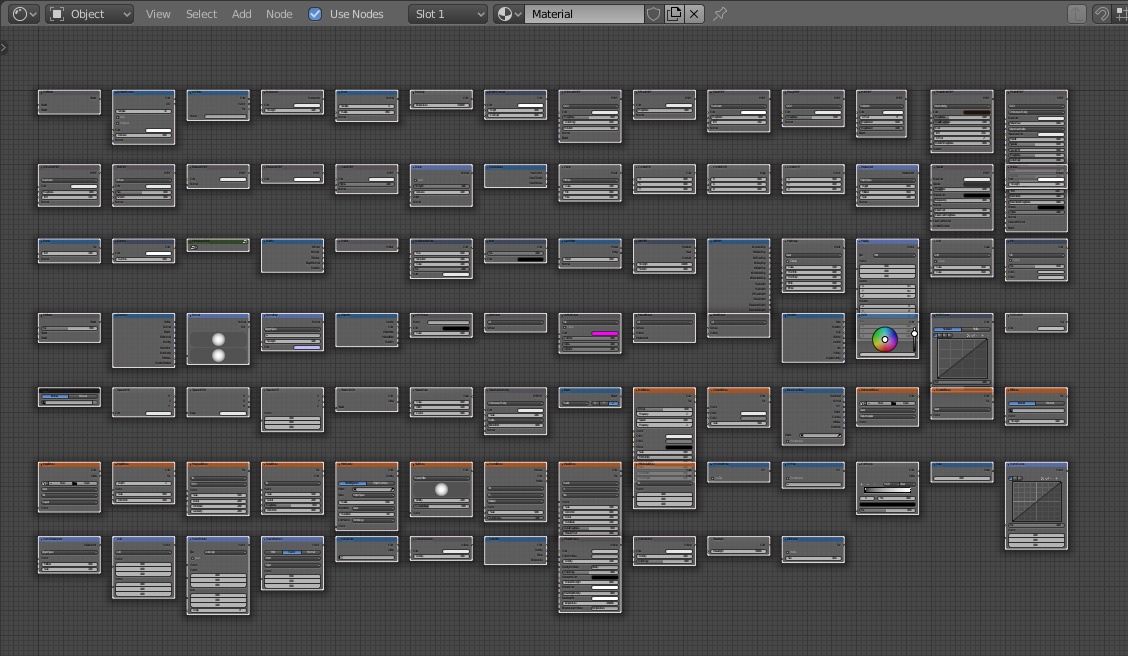Click the magenta color swatch on node
The height and width of the screenshot is (656, 1128).
(x=604, y=333)
